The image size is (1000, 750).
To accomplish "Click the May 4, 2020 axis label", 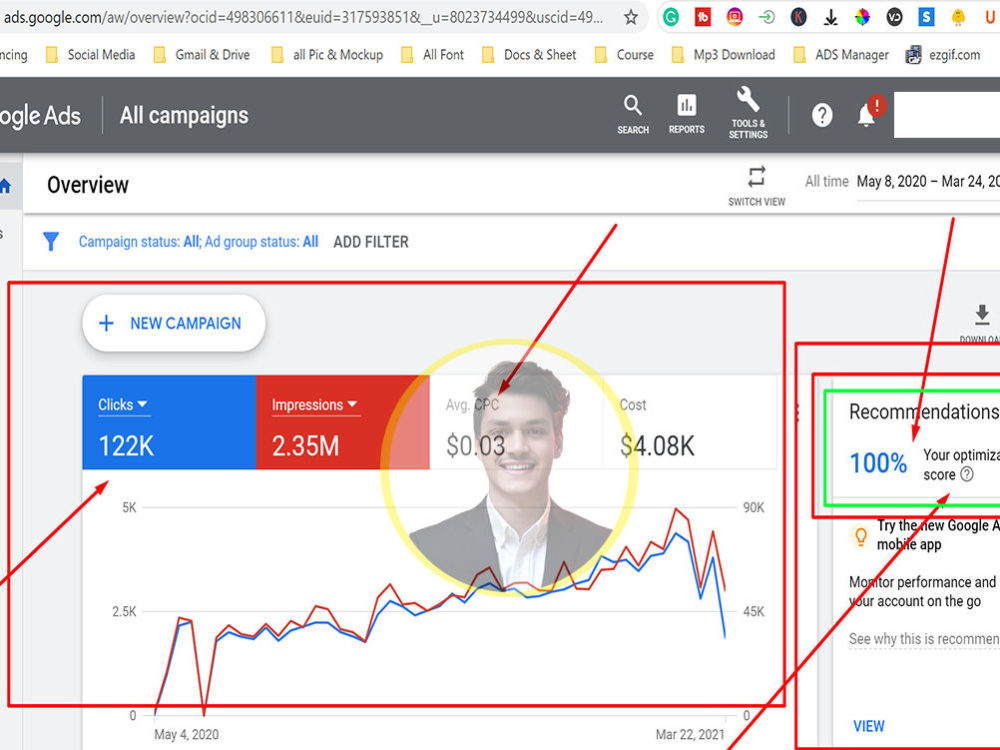I will tap(186, 734).
